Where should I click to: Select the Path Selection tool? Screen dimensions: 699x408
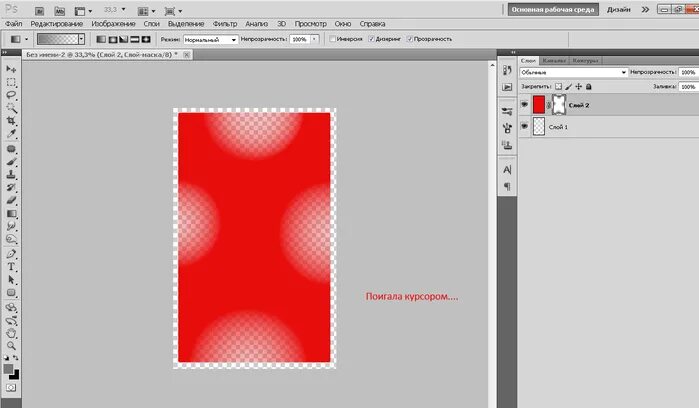(x=11, y=280)
